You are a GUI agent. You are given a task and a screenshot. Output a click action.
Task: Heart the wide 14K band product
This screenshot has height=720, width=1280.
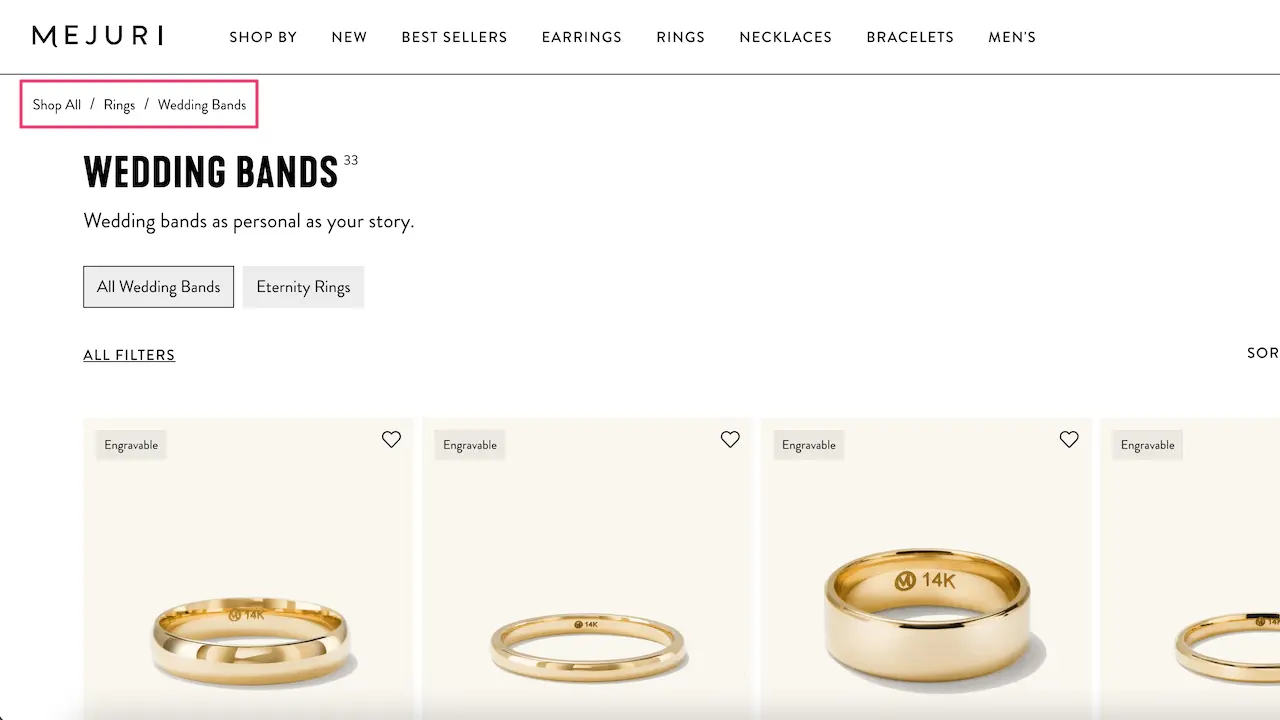click(x=1068, y=439)
